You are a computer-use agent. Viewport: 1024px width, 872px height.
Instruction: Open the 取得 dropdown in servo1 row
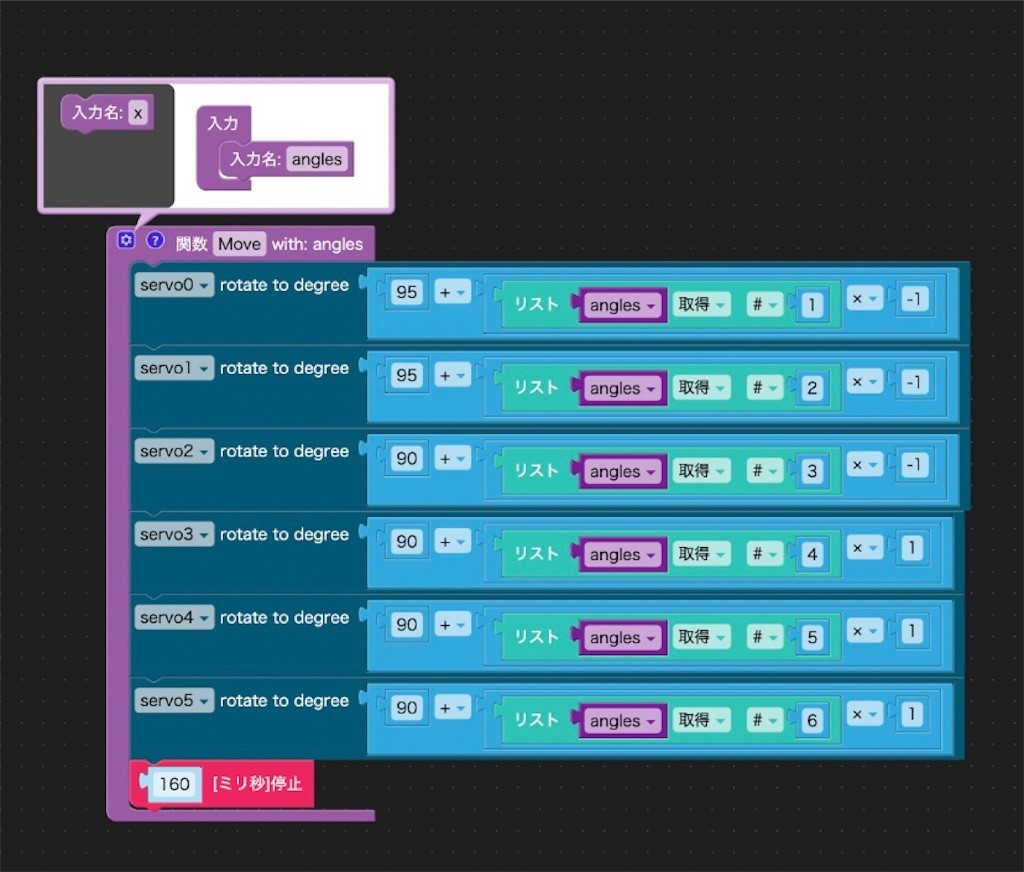tap(701, 387)
